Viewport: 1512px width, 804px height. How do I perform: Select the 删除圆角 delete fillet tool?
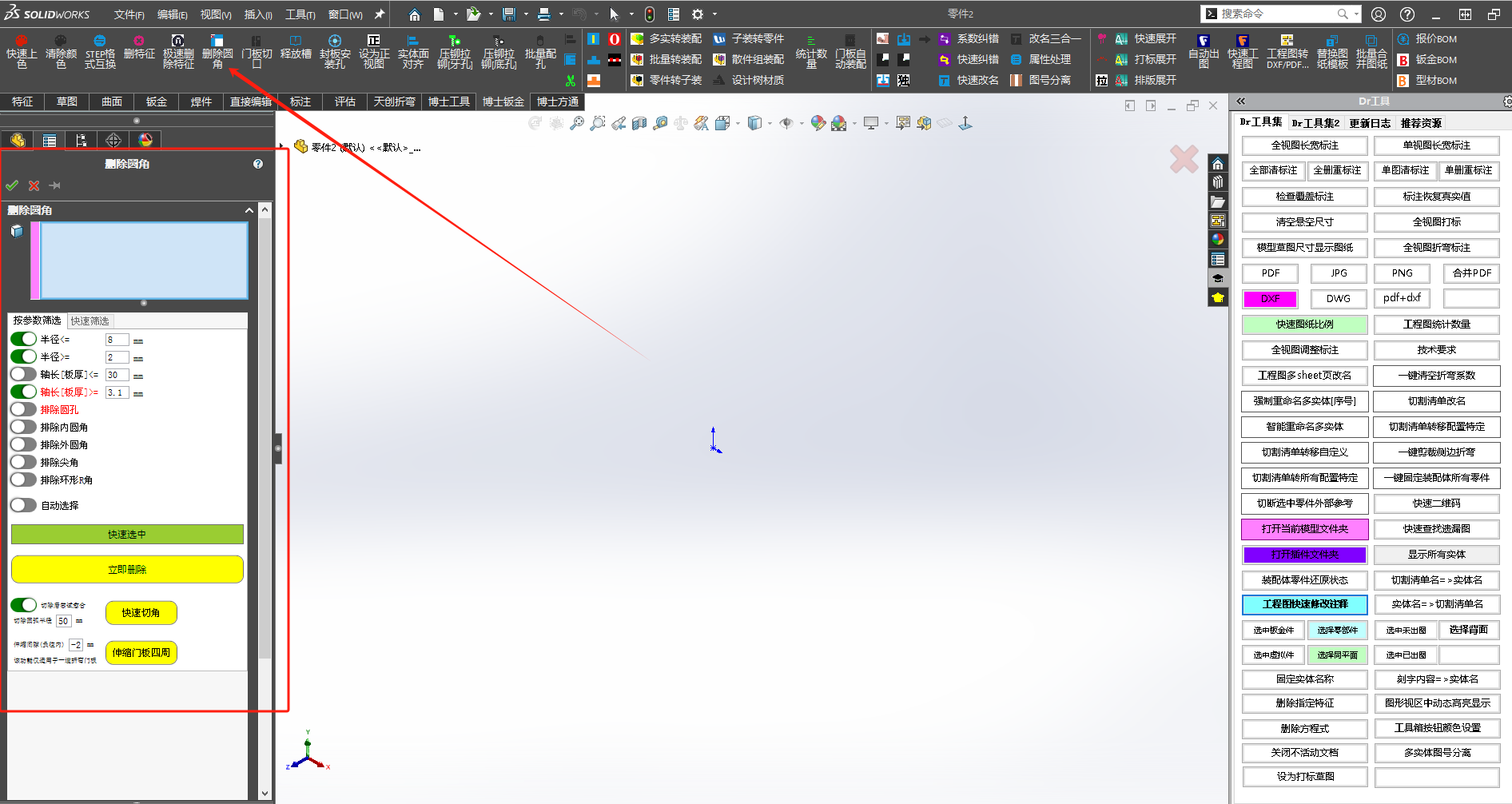click(217, 51)
